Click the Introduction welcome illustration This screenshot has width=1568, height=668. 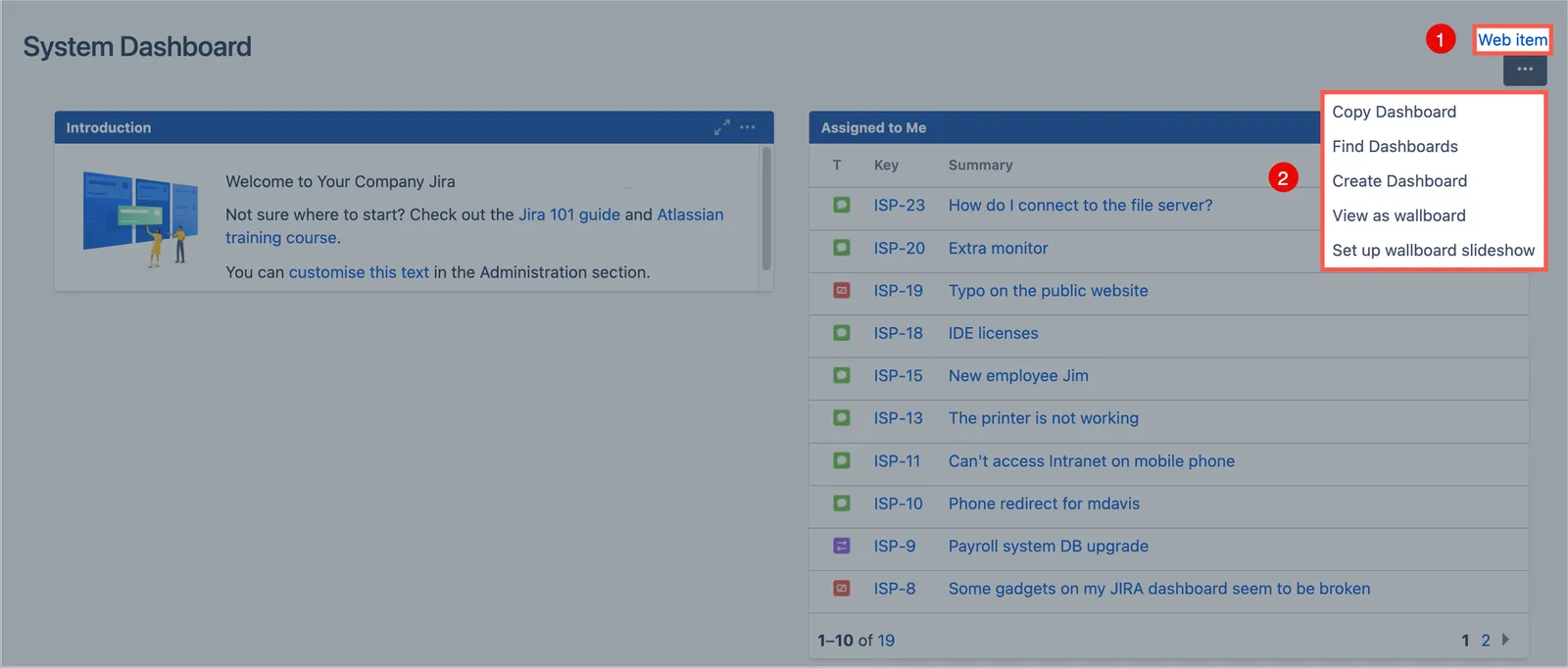pyautogui.click(x=140, y=219)
